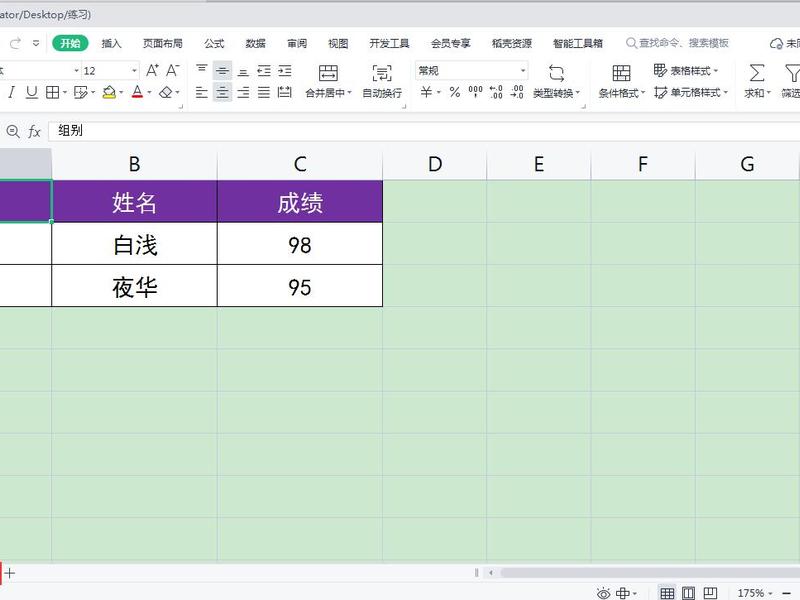Click 单元格样式 button
Image resolution: width=800 pixels, height=600 pixels.
click(x=691, y=92)
